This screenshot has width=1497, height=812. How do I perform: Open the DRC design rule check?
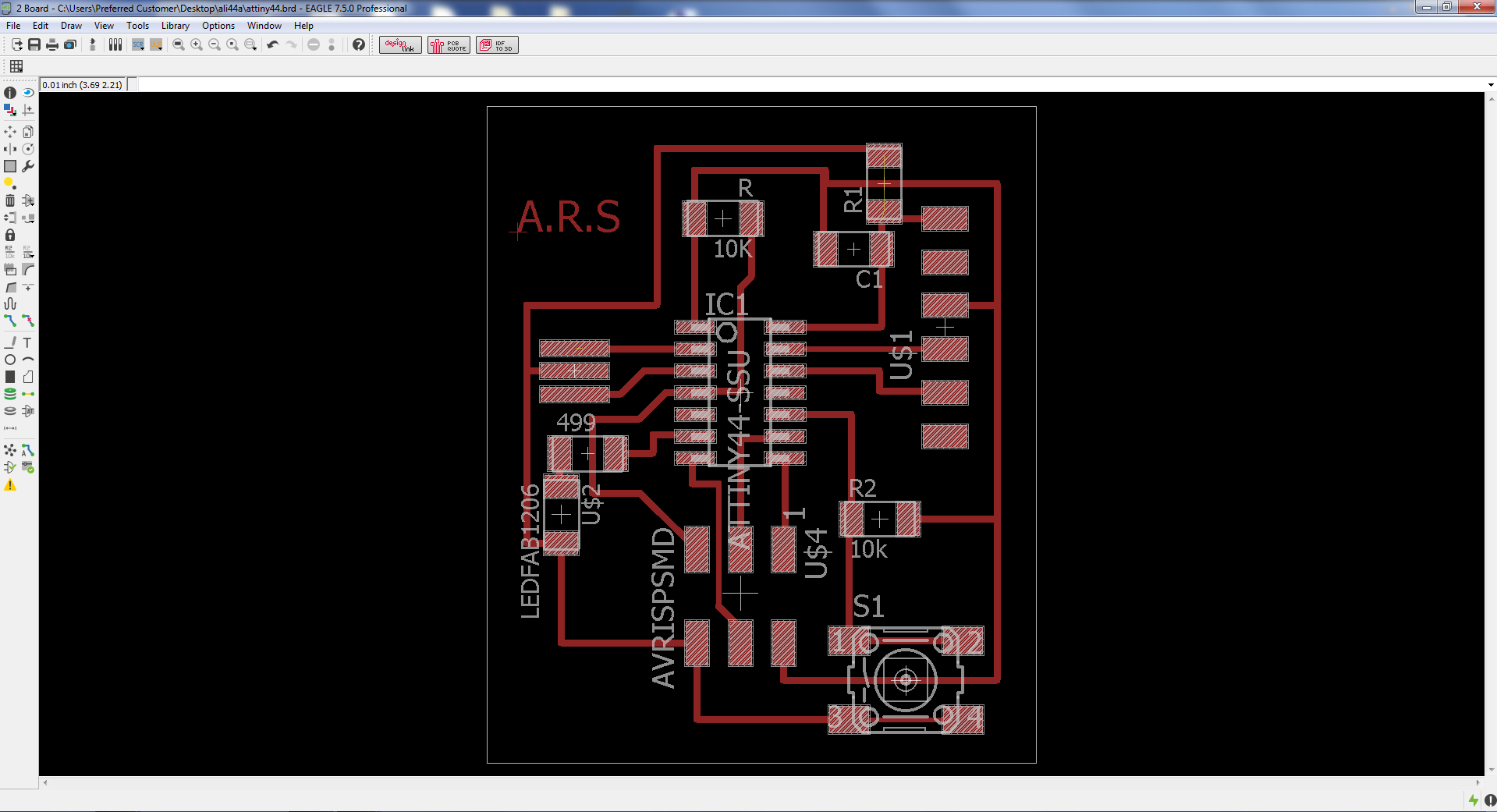[28, 467]
